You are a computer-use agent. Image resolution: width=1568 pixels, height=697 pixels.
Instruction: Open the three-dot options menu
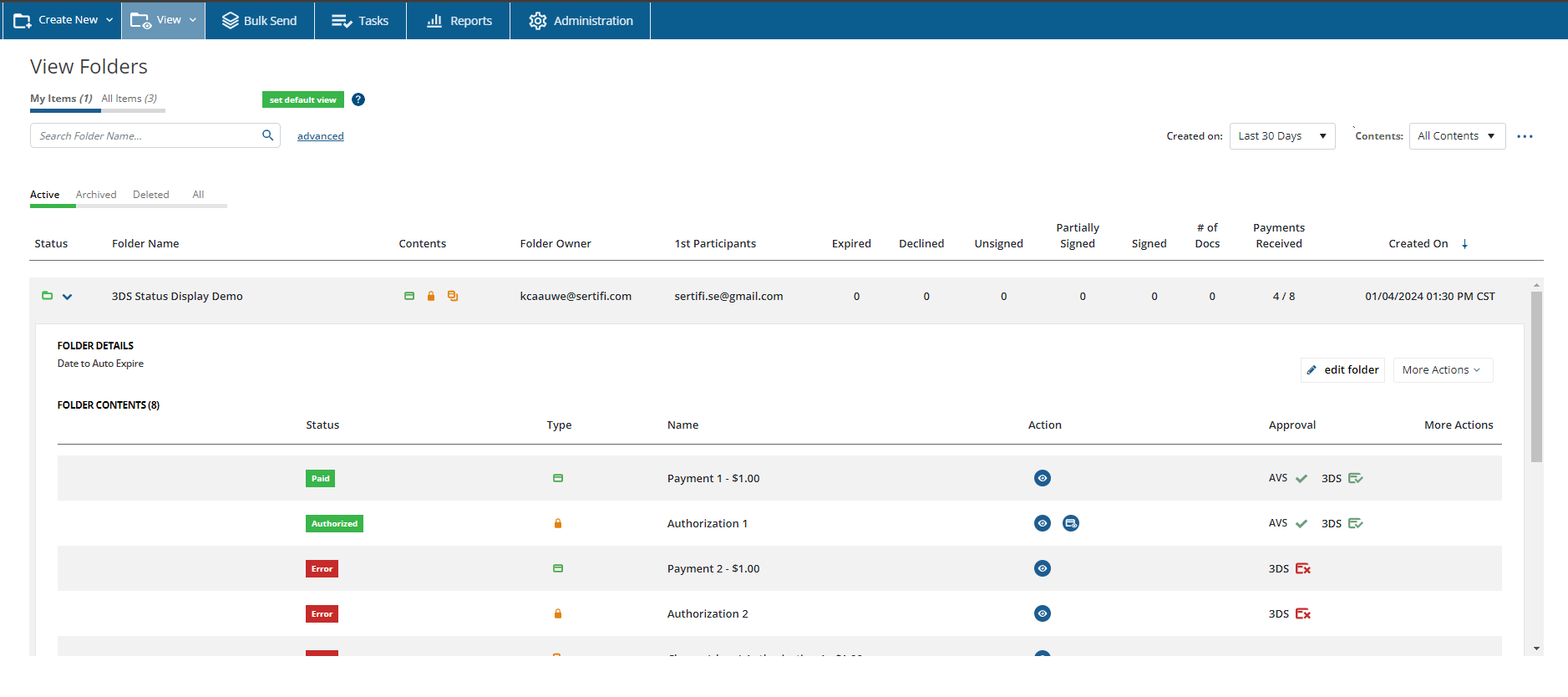click(x=1525, y=136)
